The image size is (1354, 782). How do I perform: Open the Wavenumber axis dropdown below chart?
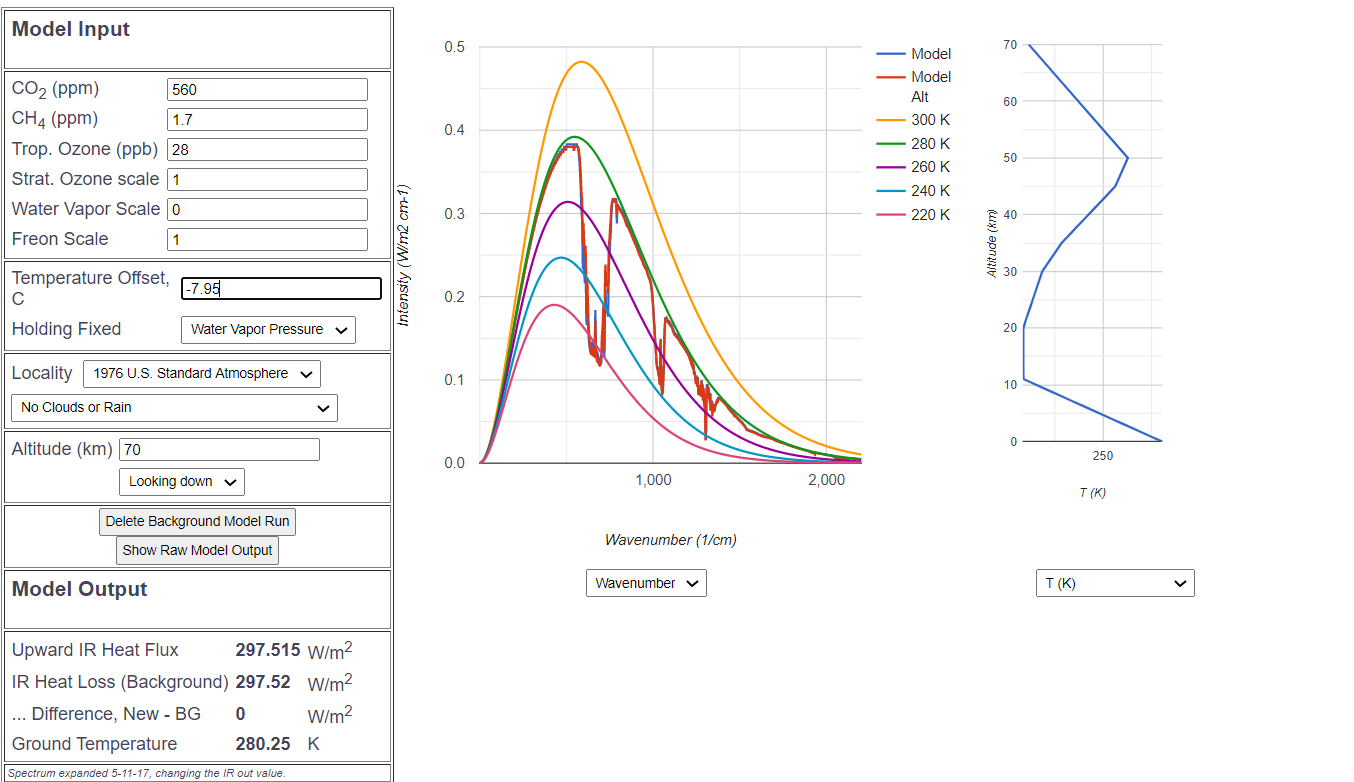pyautogui.click(x=646, y=583)
